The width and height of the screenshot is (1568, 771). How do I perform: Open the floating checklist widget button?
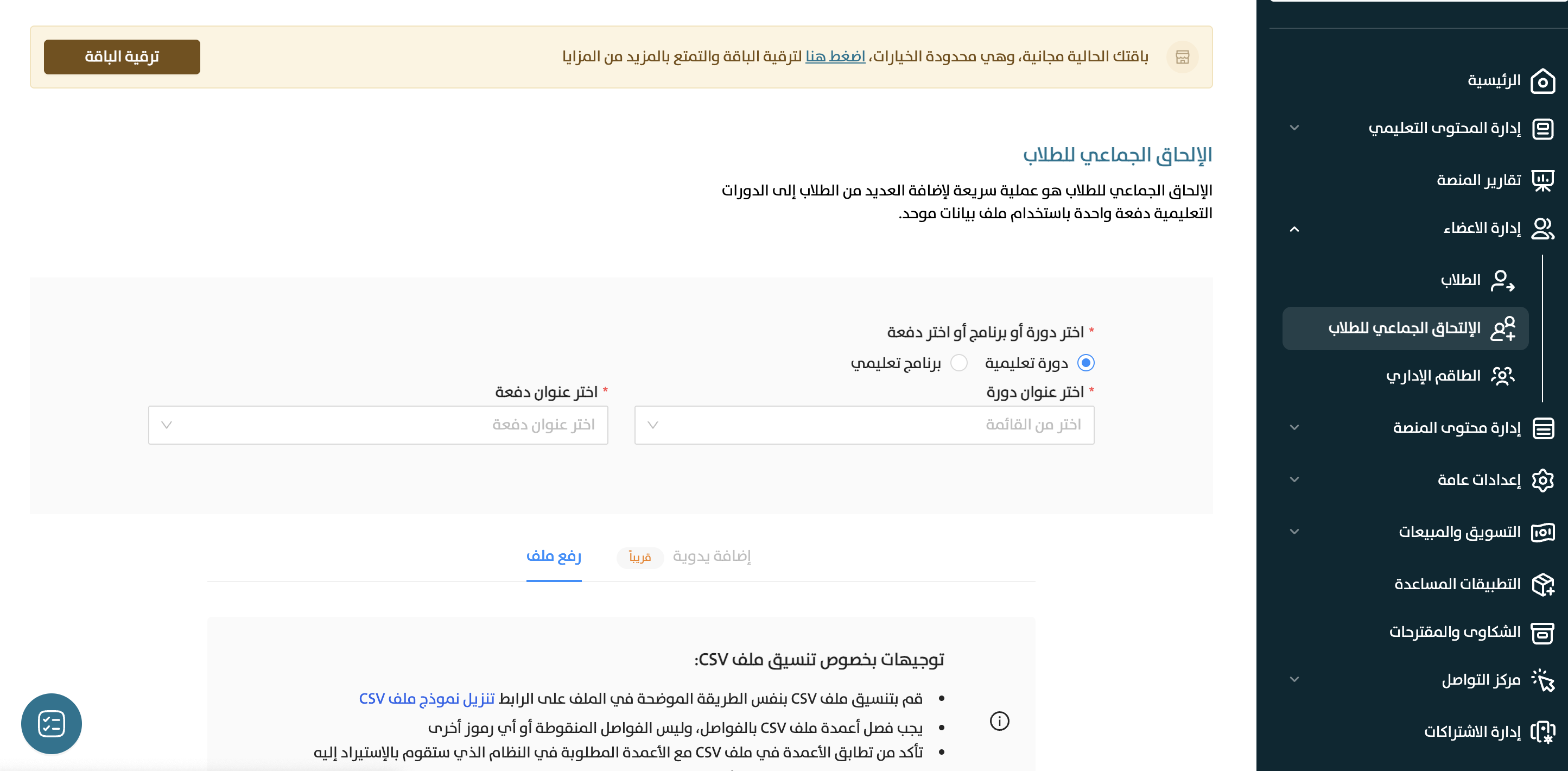51,724
